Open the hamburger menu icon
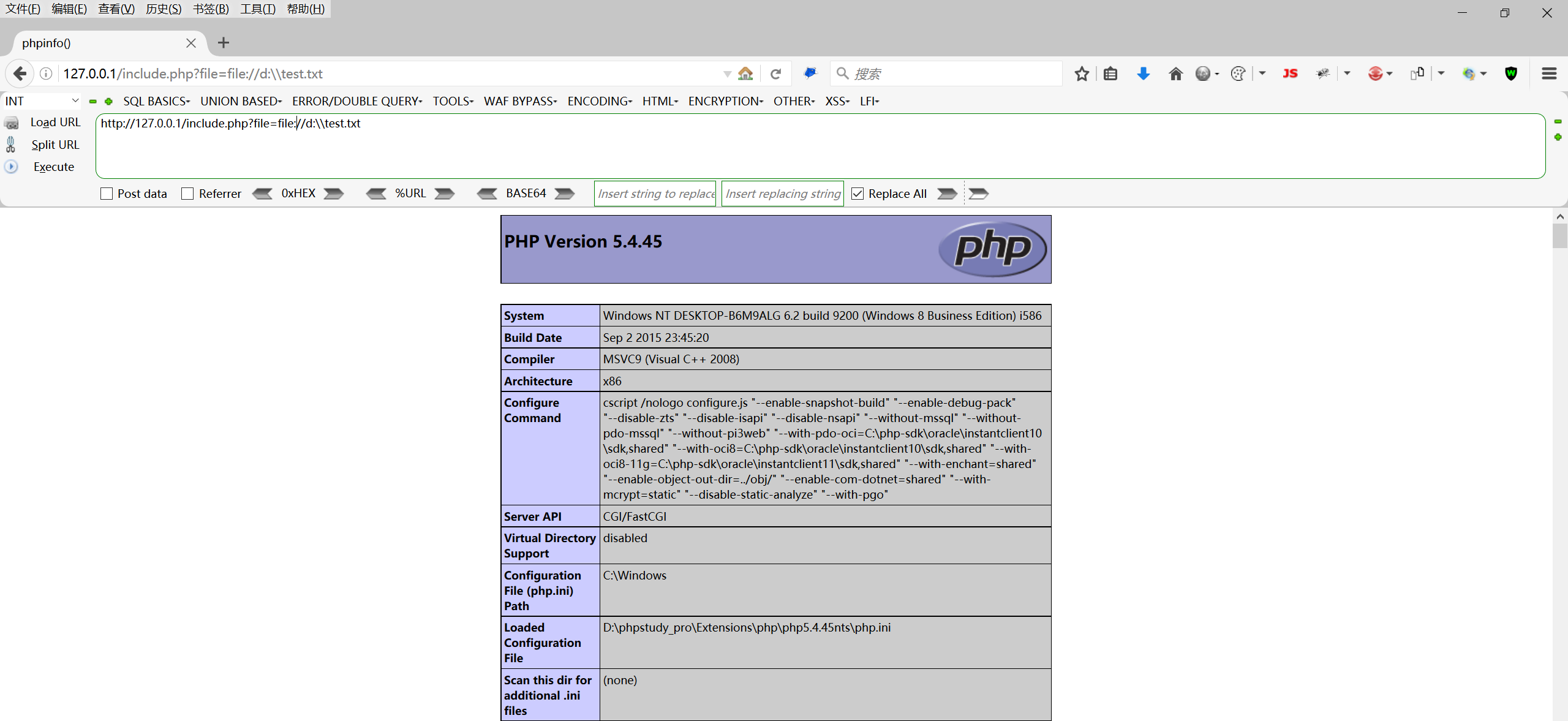 click(x=1549, y=74)
